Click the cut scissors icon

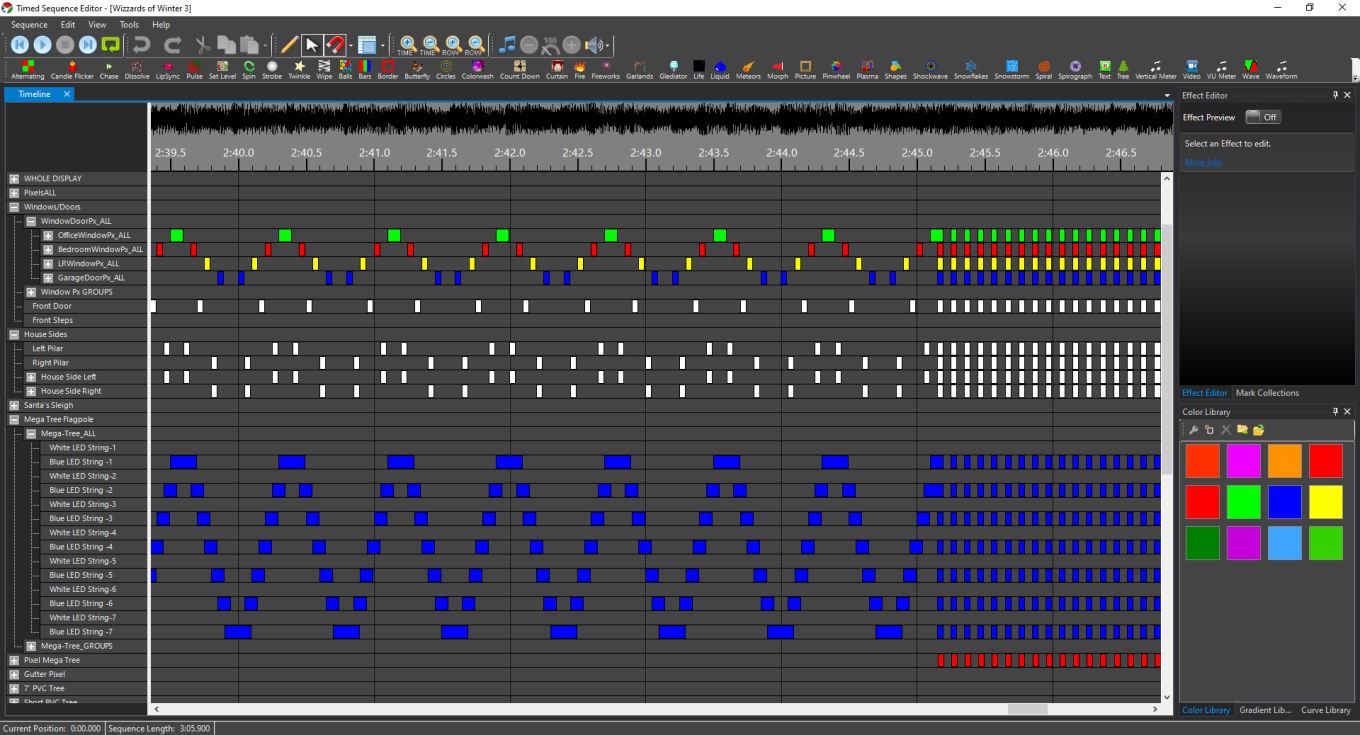click(202, 45)
